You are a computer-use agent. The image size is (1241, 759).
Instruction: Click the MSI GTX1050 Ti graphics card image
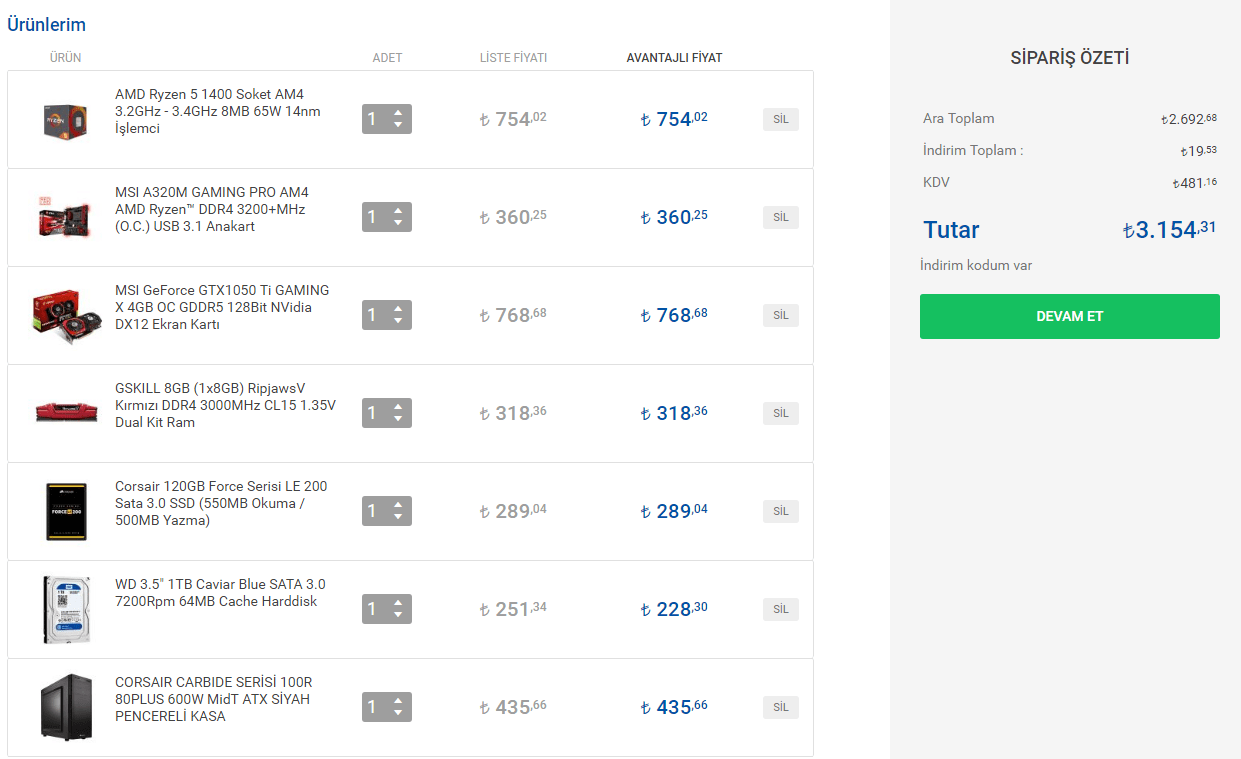pyautogui.click(x=67, y=315)
